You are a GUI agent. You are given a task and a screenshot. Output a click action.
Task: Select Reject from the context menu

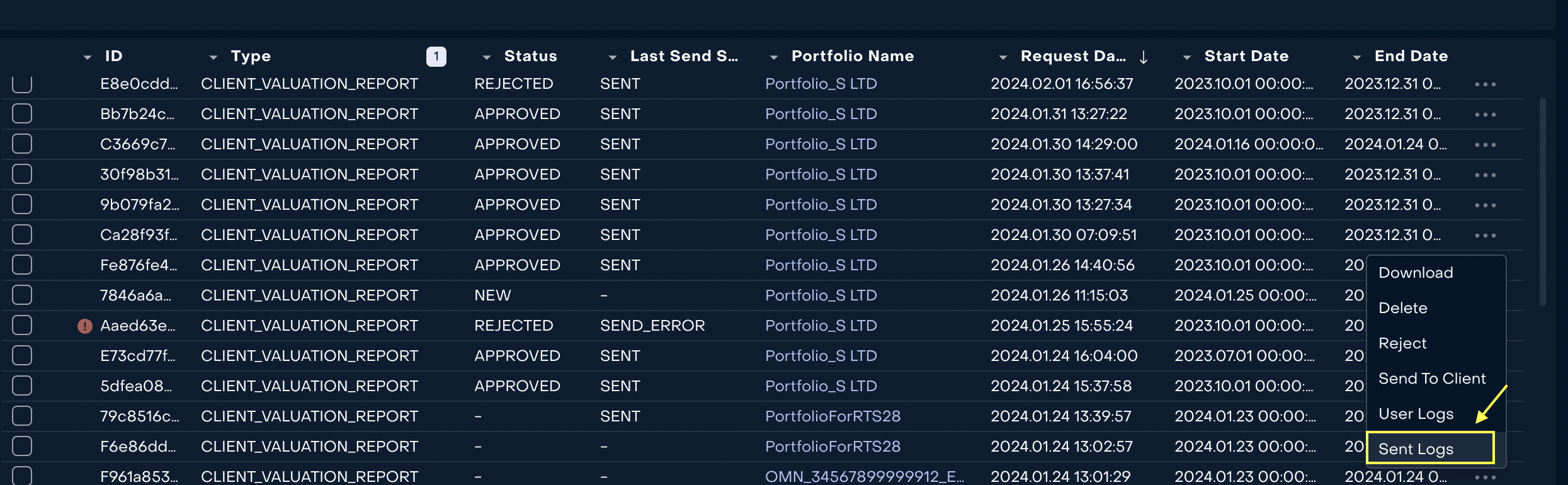1402,343
